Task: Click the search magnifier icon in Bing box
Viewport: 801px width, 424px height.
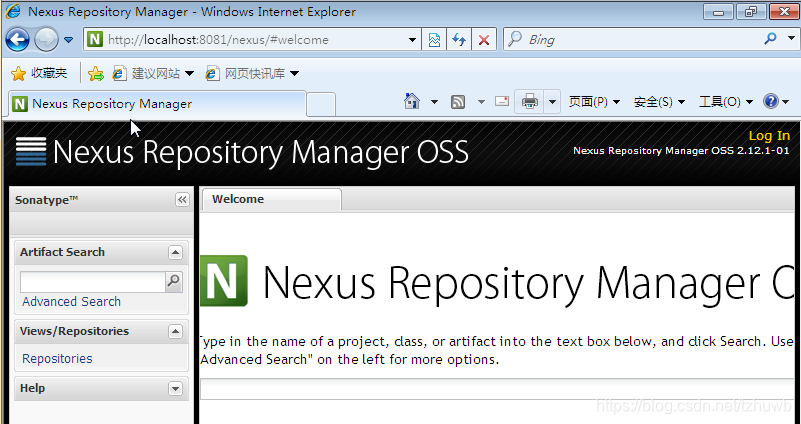Action: click(770, 38)
